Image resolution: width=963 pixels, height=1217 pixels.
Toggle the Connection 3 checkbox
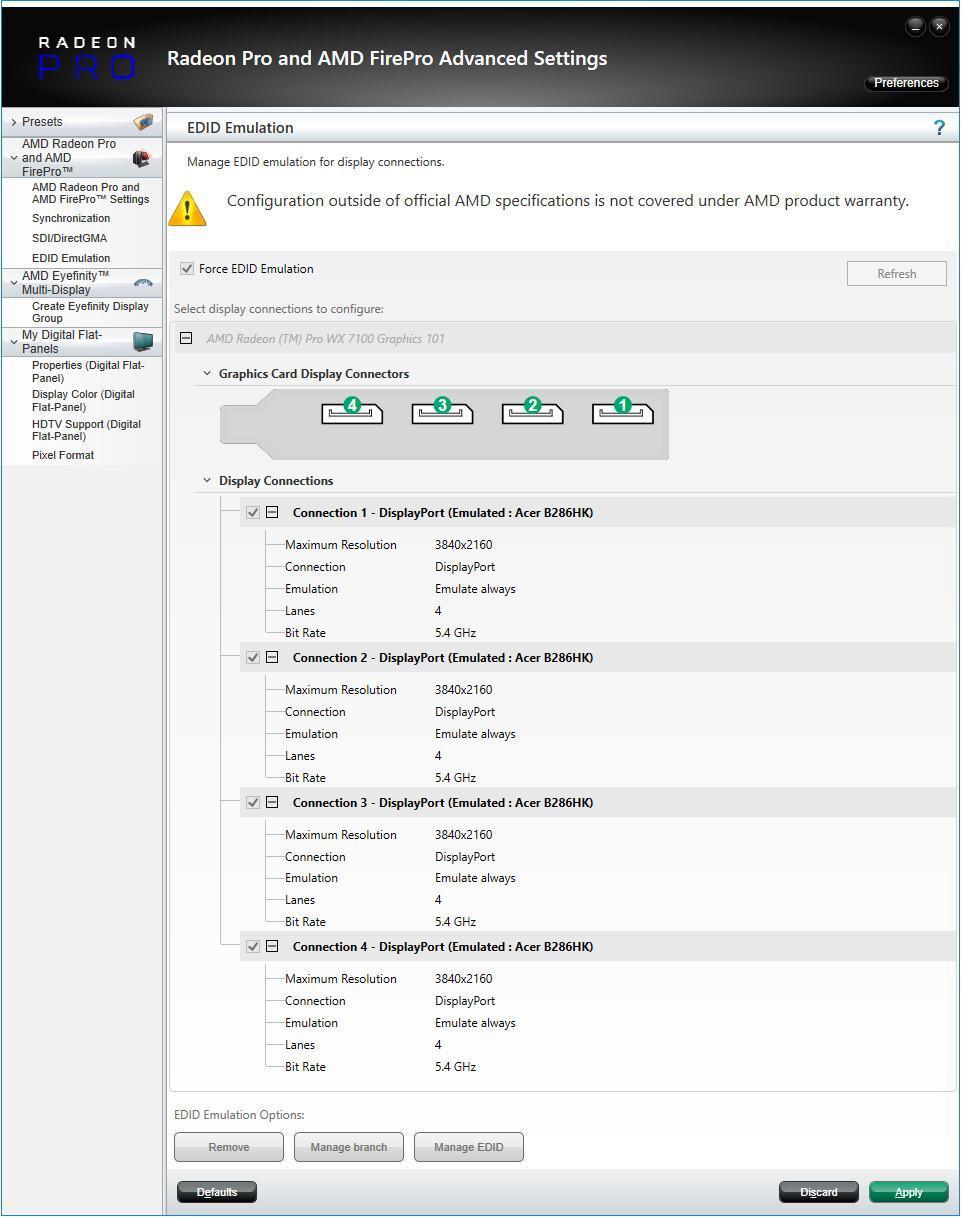(253, 803)
